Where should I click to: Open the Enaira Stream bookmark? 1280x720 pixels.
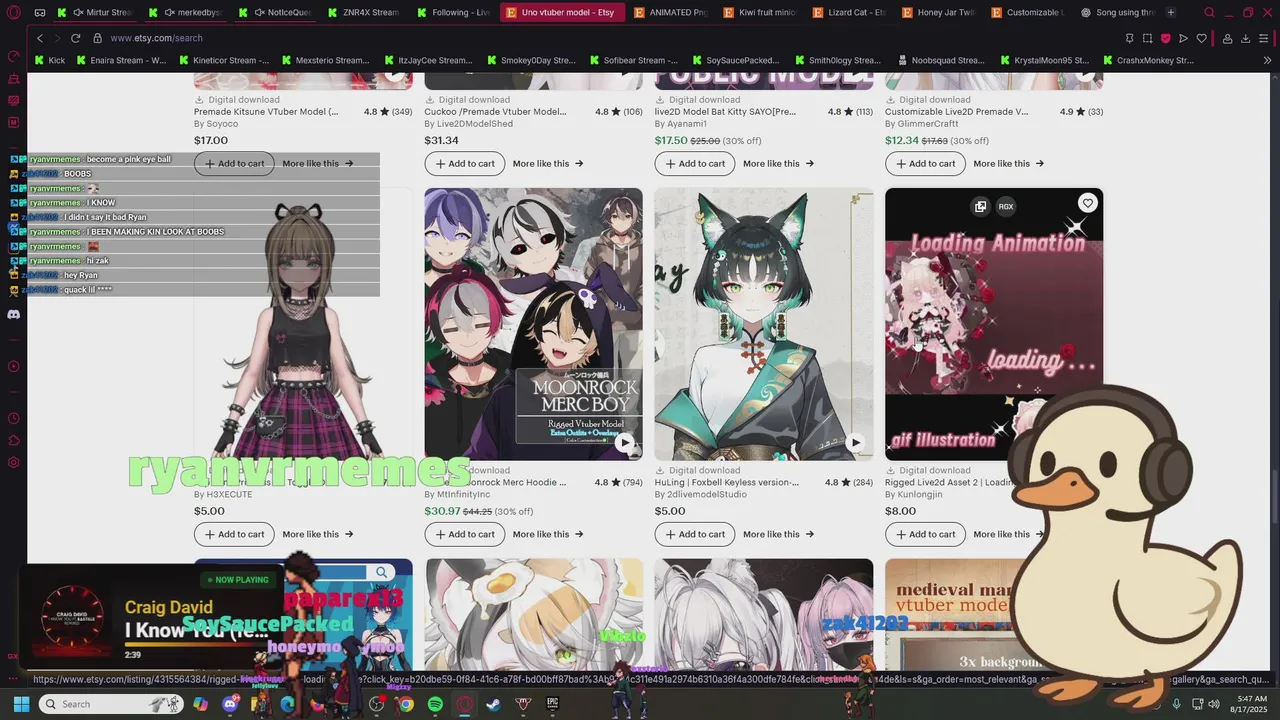tap(121, 60)
